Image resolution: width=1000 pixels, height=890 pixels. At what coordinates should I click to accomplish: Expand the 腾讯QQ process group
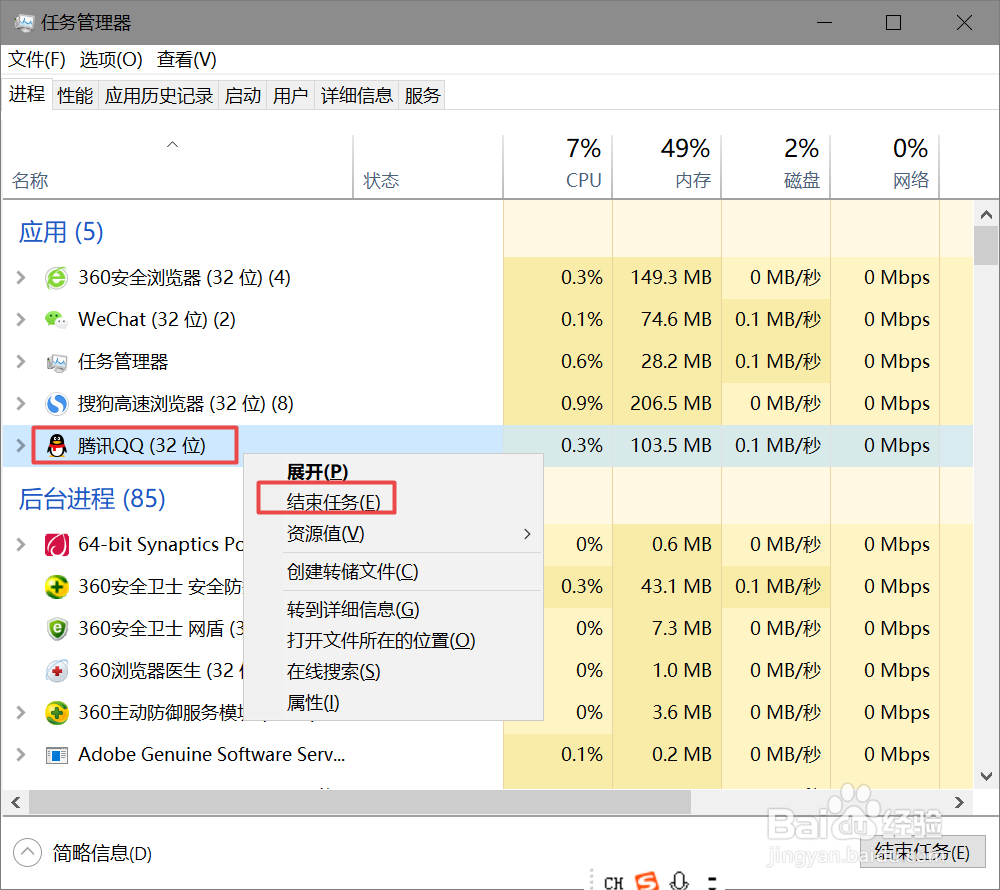[x=20, y=446]
